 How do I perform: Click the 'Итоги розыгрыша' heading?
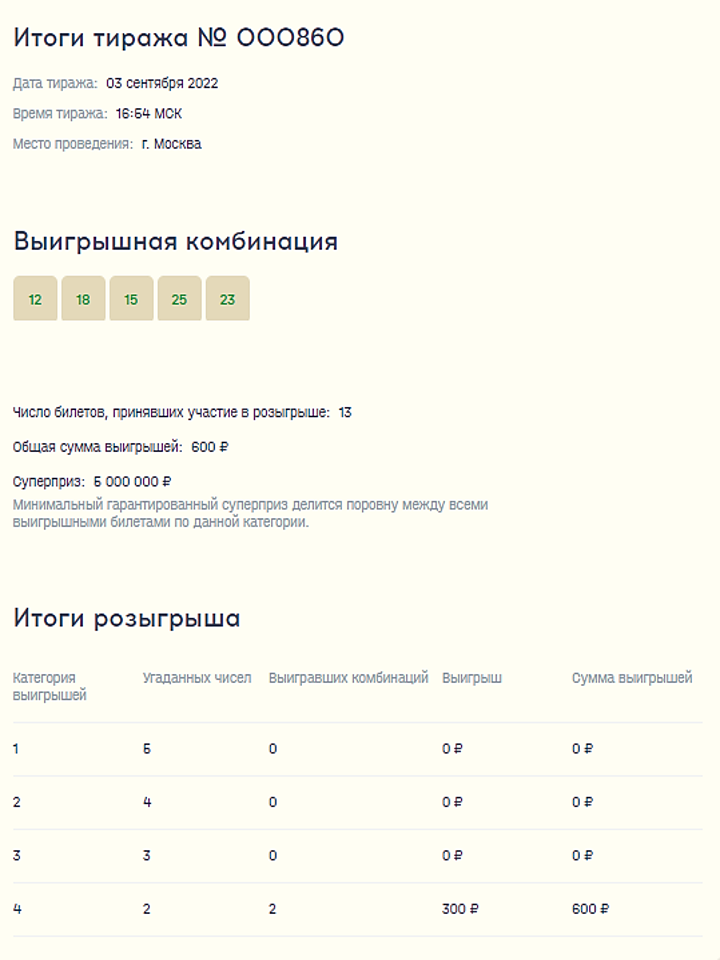tap(127, 619)
